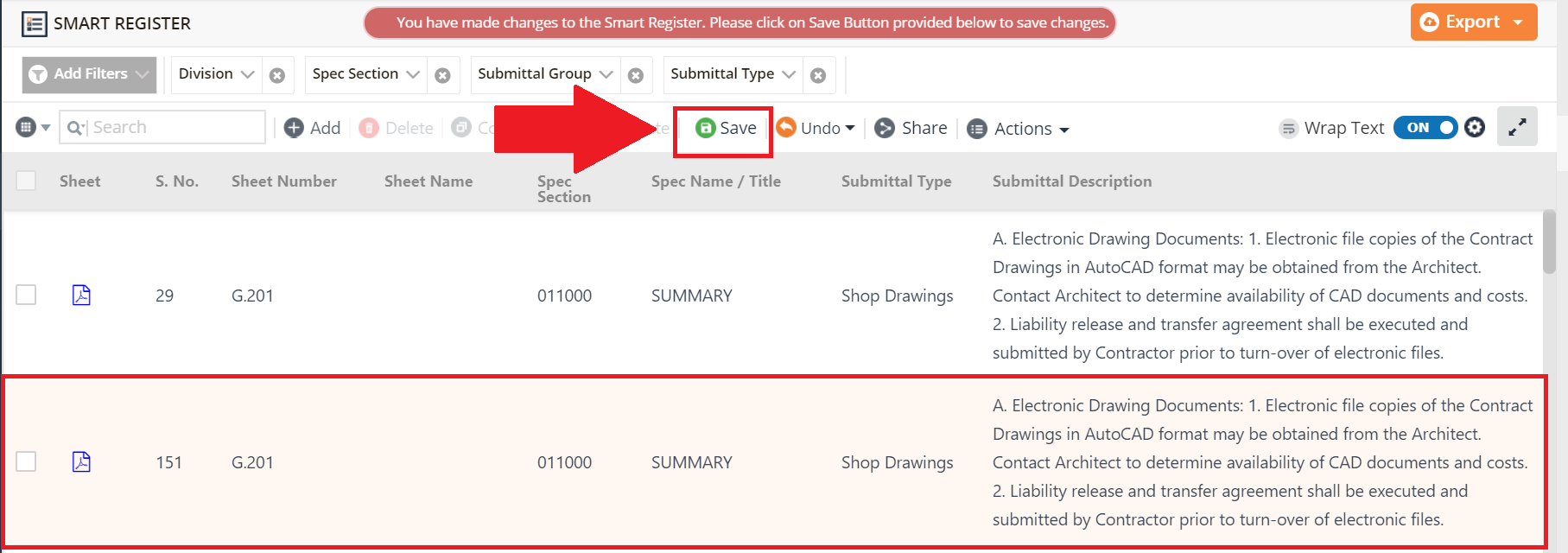1568x553 pixels.
Task: Open the Actions menu
Action: (x=1019, y=129)
